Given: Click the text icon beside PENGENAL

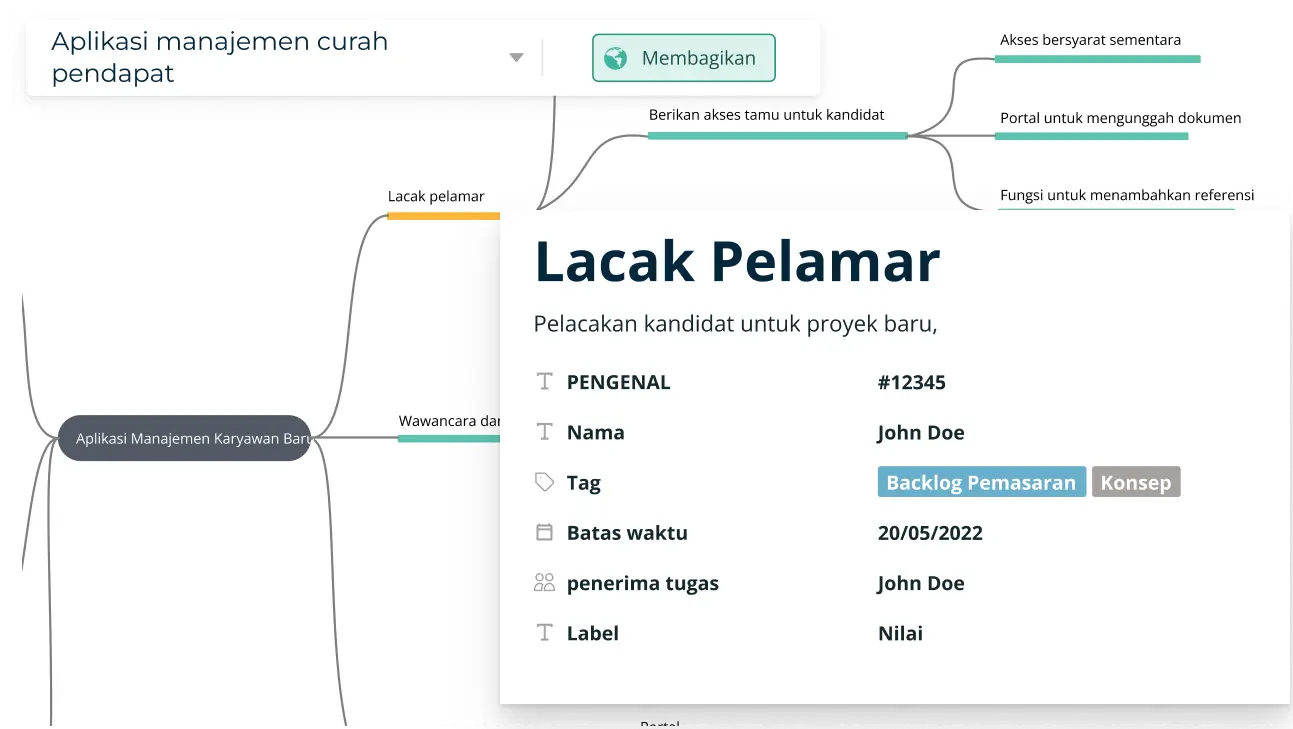Looking at the screenshot, I should (544, 382).
